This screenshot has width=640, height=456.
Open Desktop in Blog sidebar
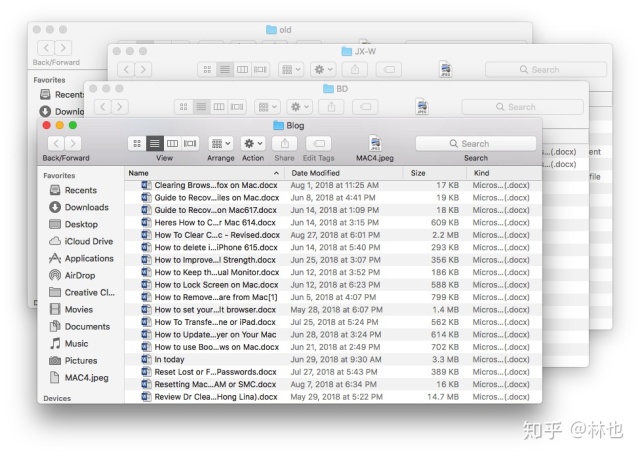[x=73, y=224]
